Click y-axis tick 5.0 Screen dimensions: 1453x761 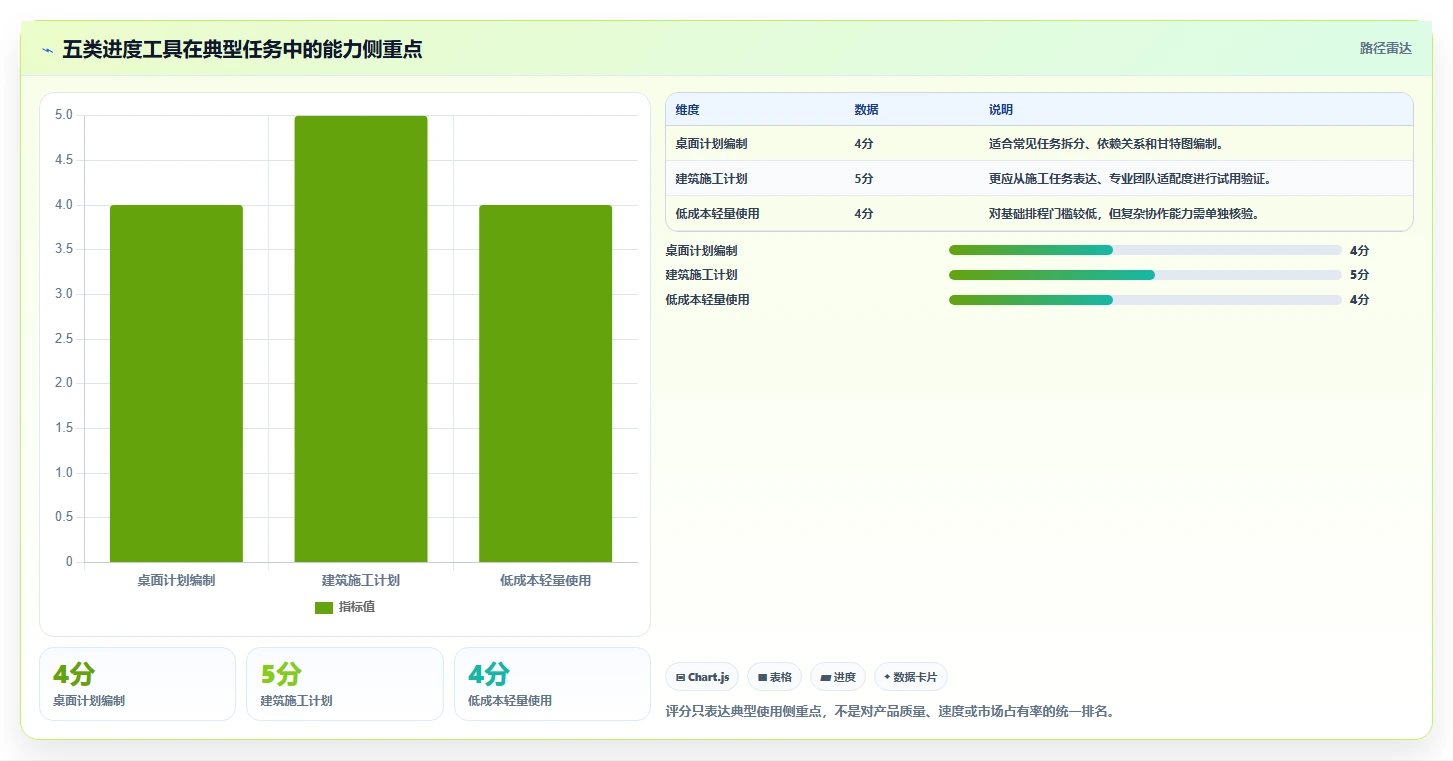[x=63, y=115]
